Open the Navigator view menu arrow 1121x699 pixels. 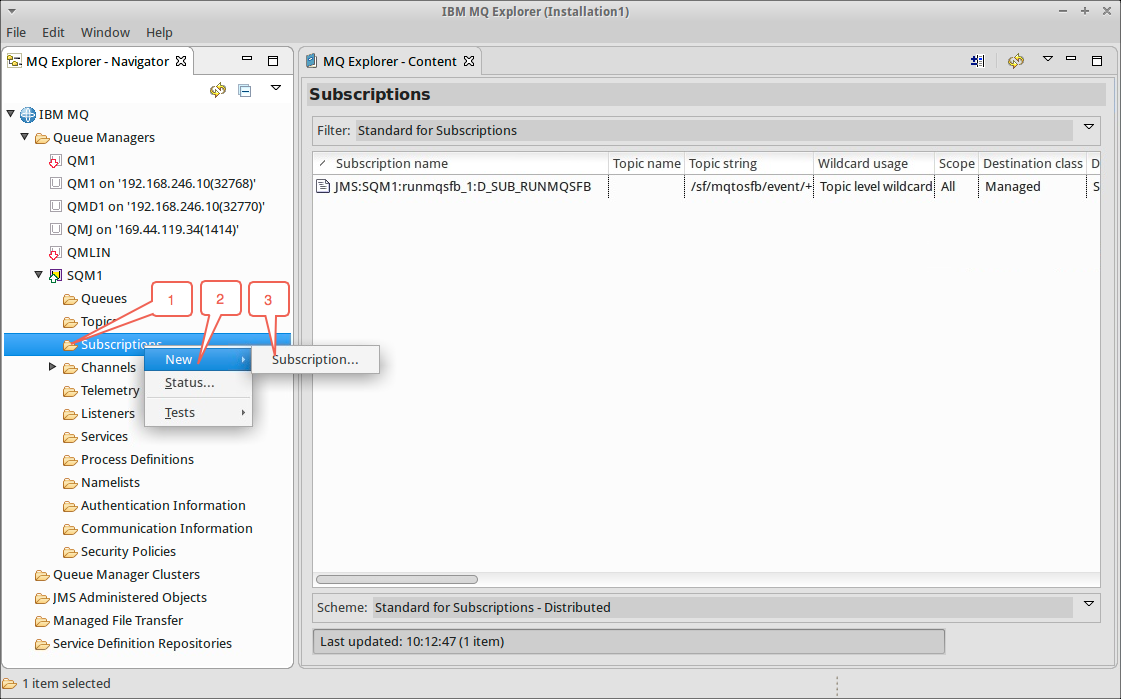tap(276, 88)
